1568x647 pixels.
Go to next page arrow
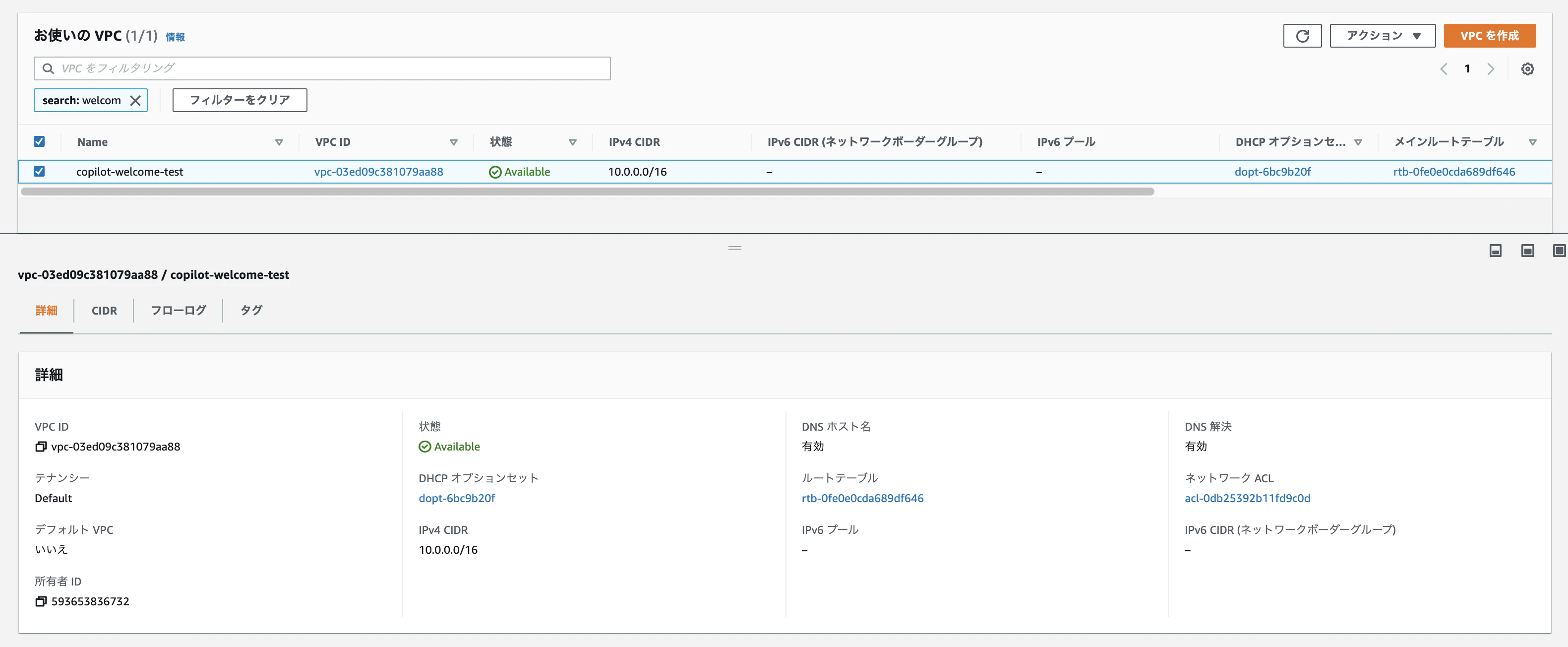pos(1491,69)
